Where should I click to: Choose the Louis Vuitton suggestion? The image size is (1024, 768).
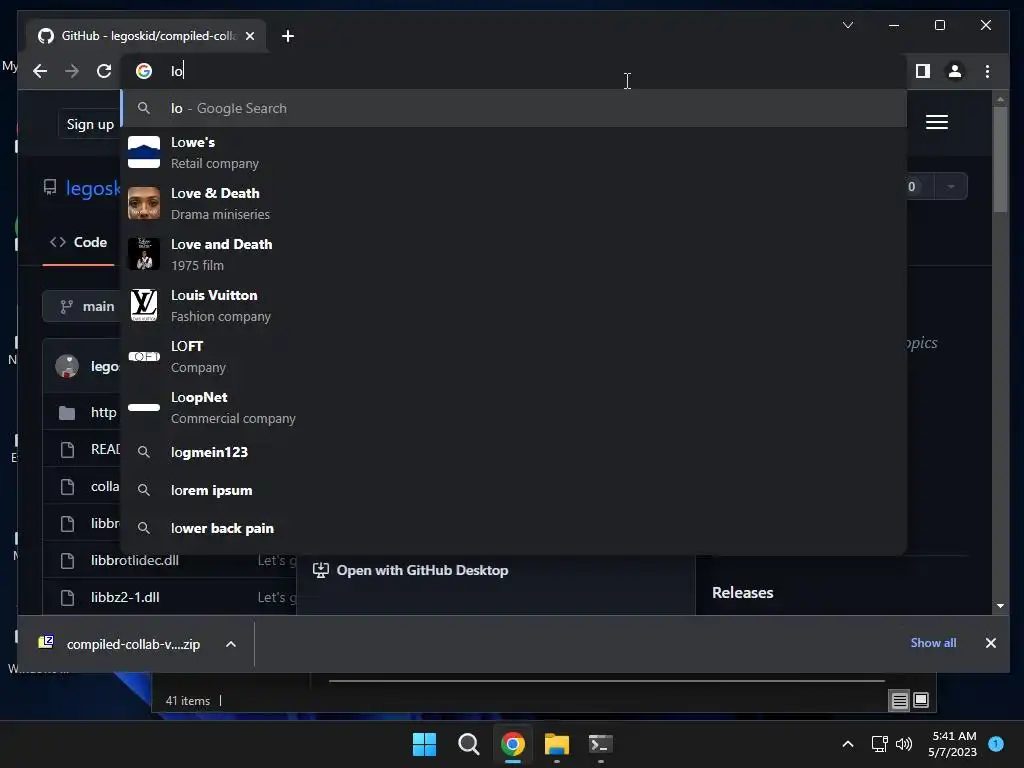point(514,305)
